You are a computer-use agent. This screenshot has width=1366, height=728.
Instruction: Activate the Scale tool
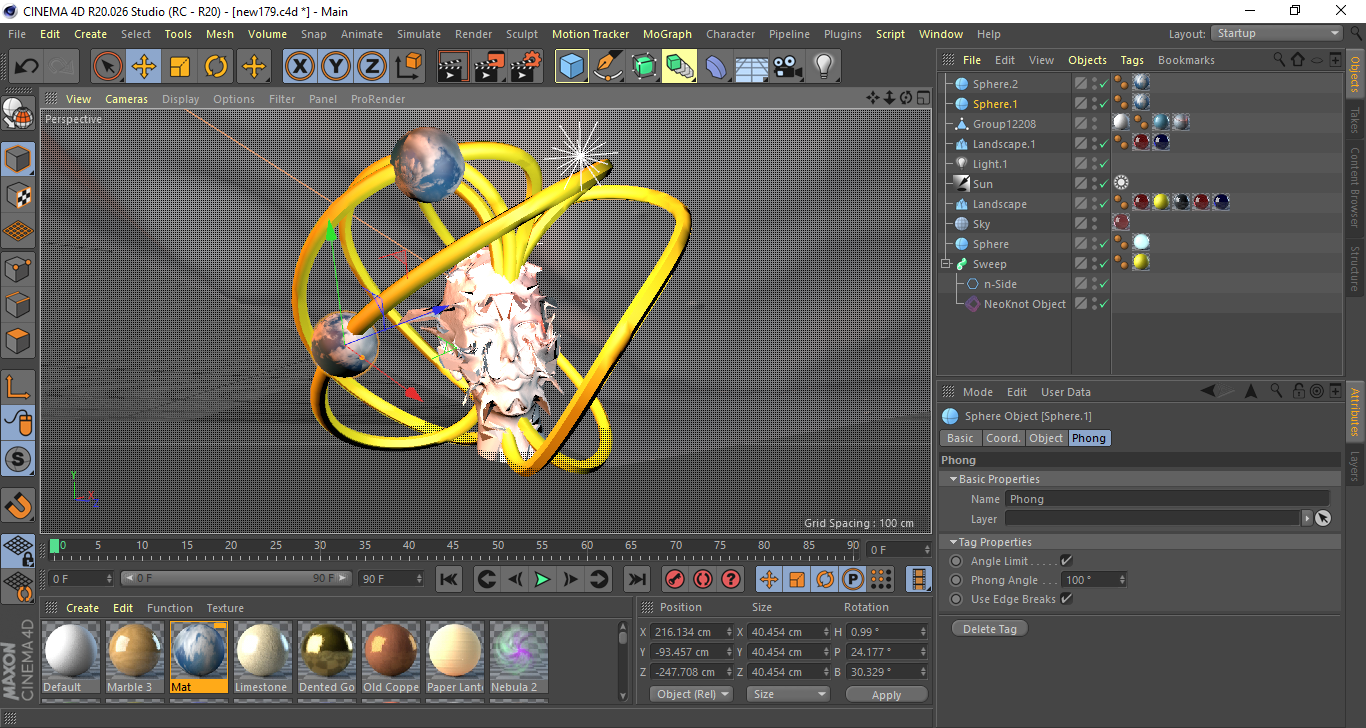click(180, 67)
